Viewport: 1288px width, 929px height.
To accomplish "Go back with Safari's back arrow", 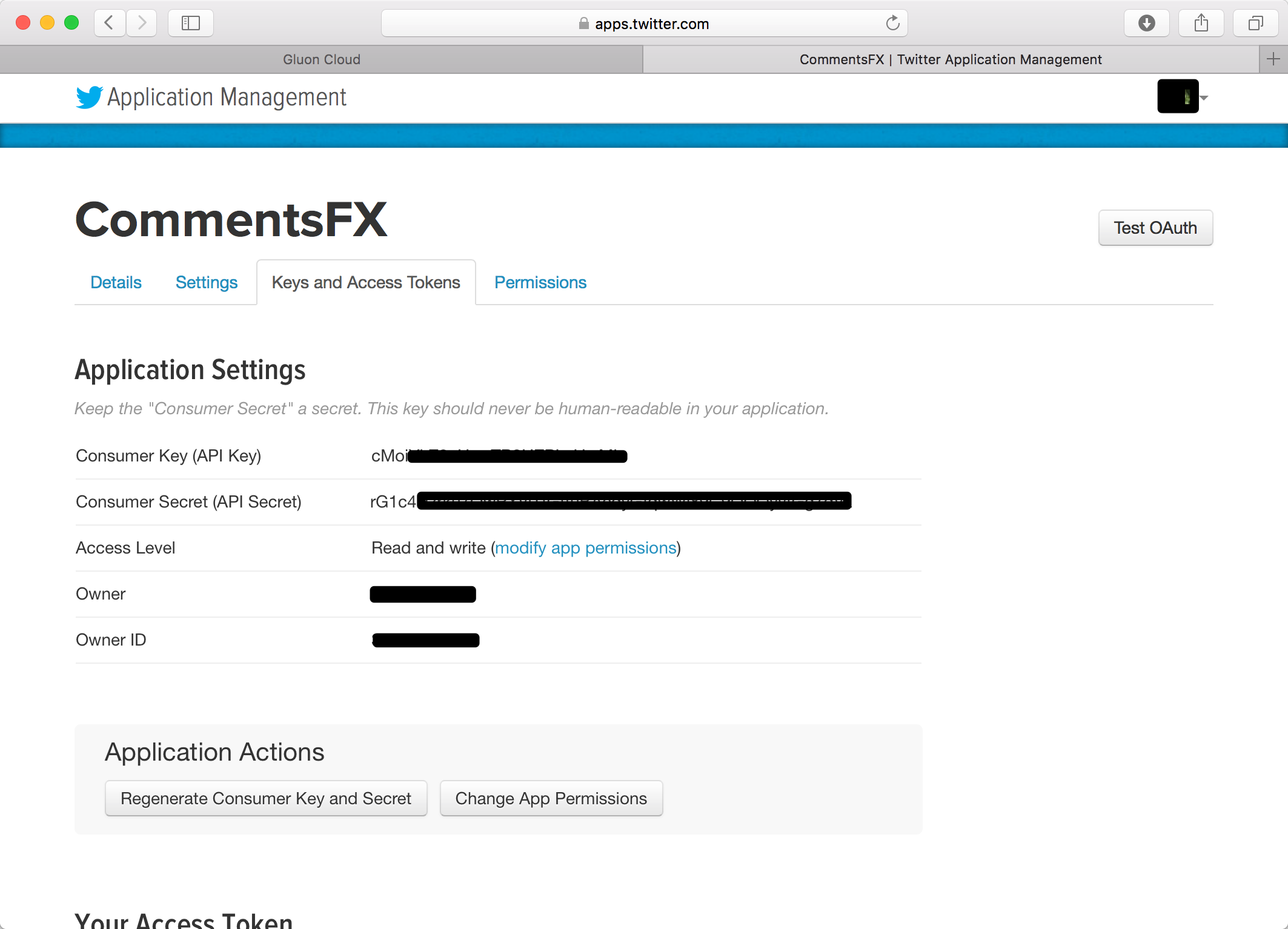I will [x=110, y=23].
